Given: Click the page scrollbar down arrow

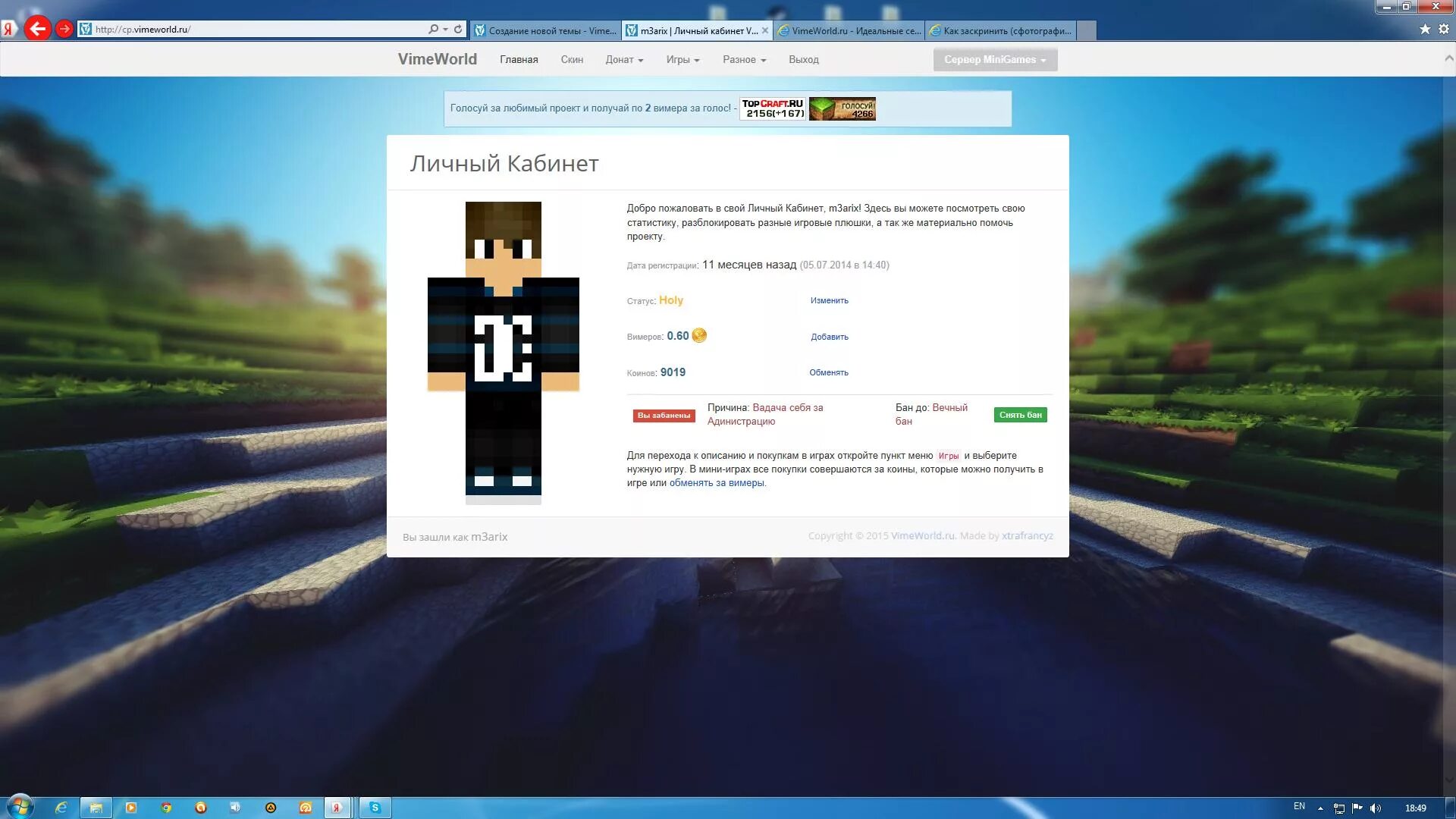Looking at the screenshot, I should pos(1449,780).
